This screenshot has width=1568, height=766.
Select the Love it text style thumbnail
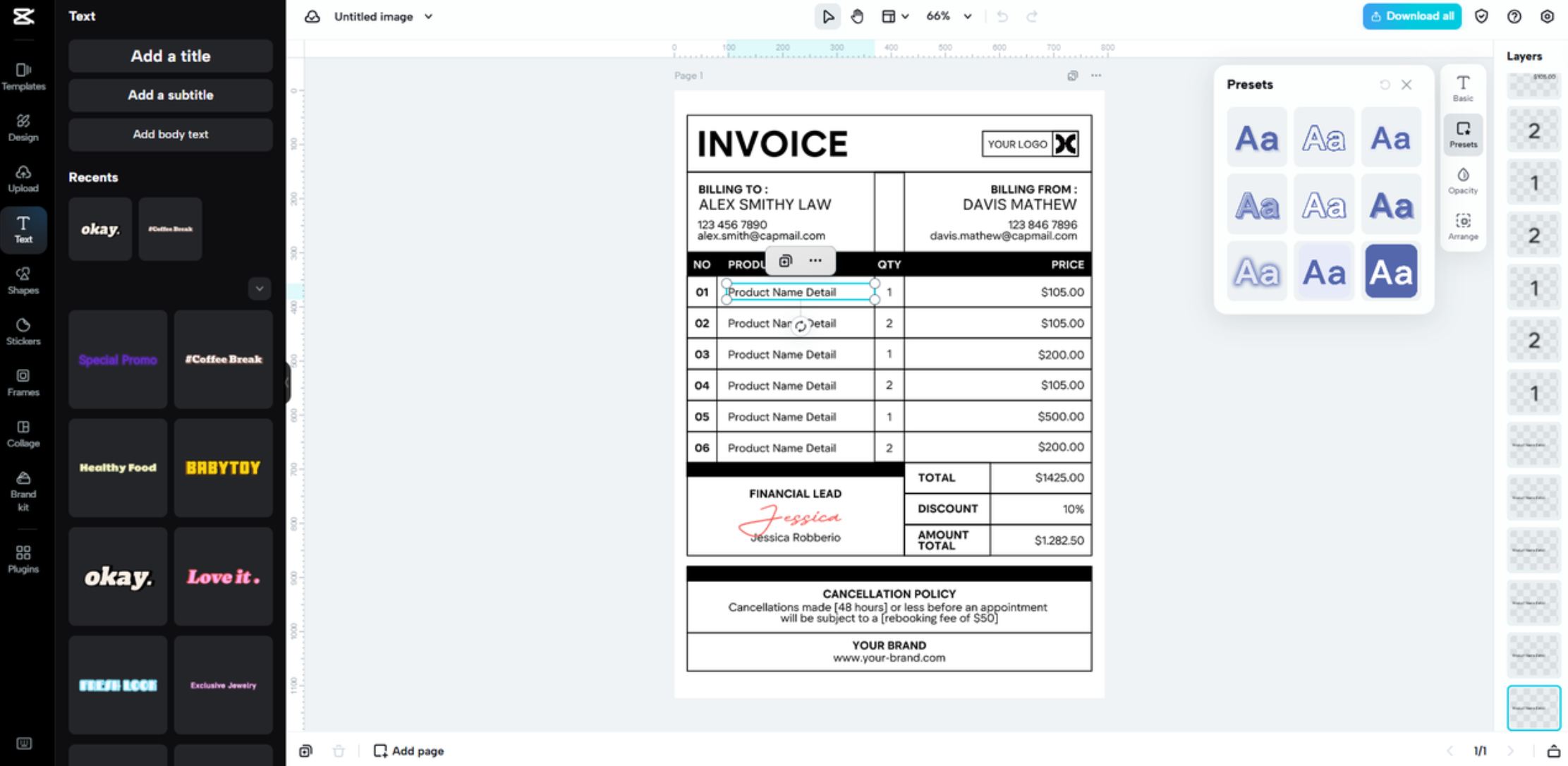(223, 576)
